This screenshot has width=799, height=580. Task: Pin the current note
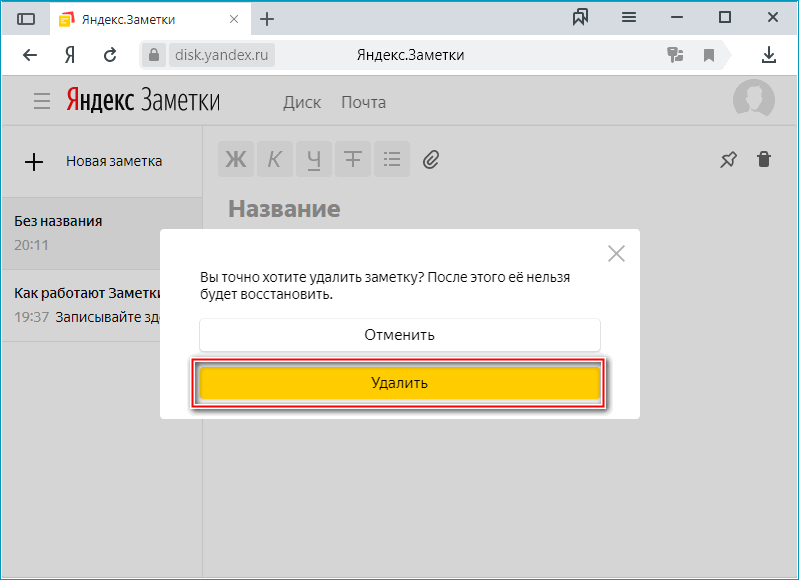coord(729,159)
